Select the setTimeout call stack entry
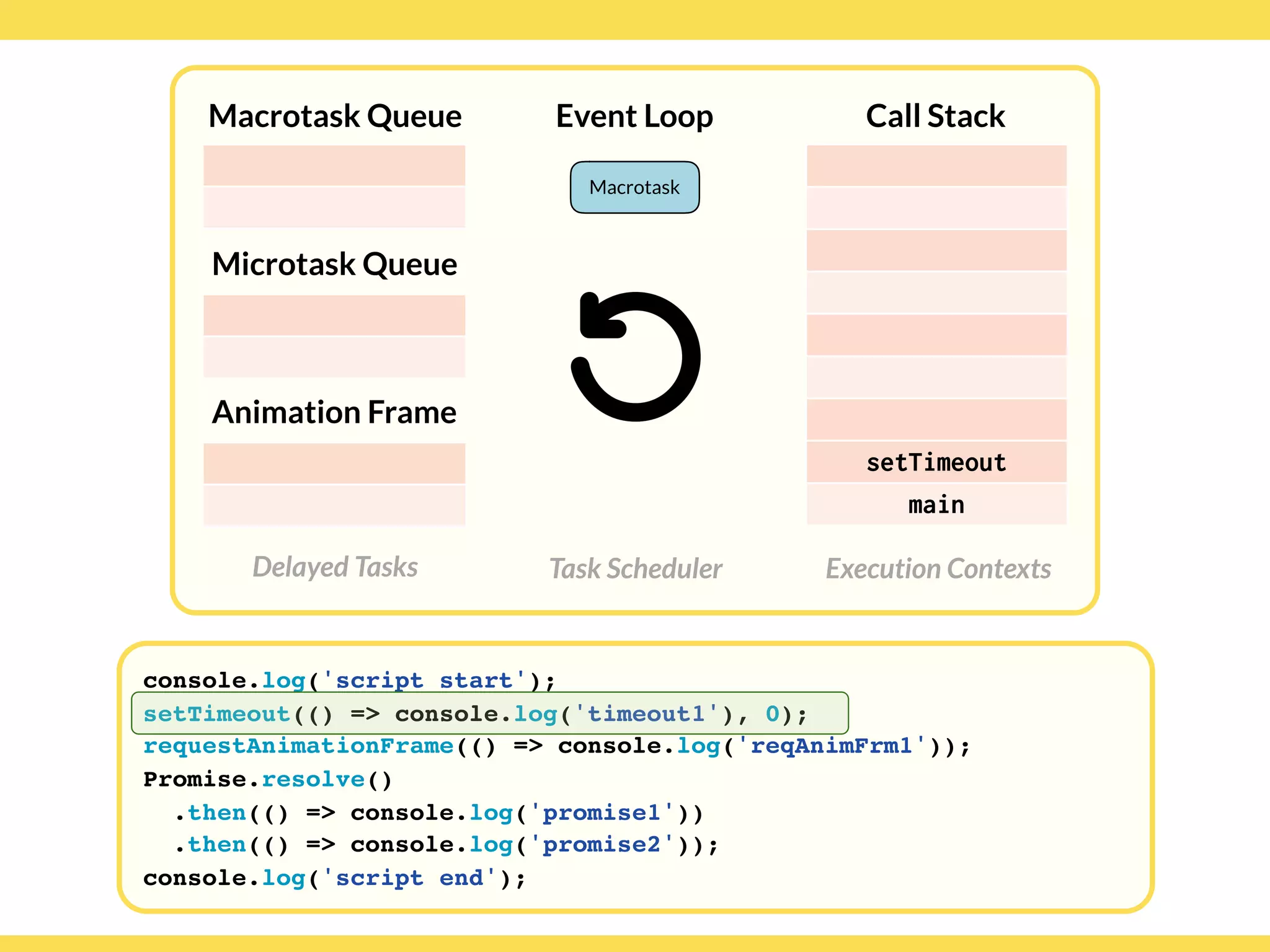 pos(936,462)
